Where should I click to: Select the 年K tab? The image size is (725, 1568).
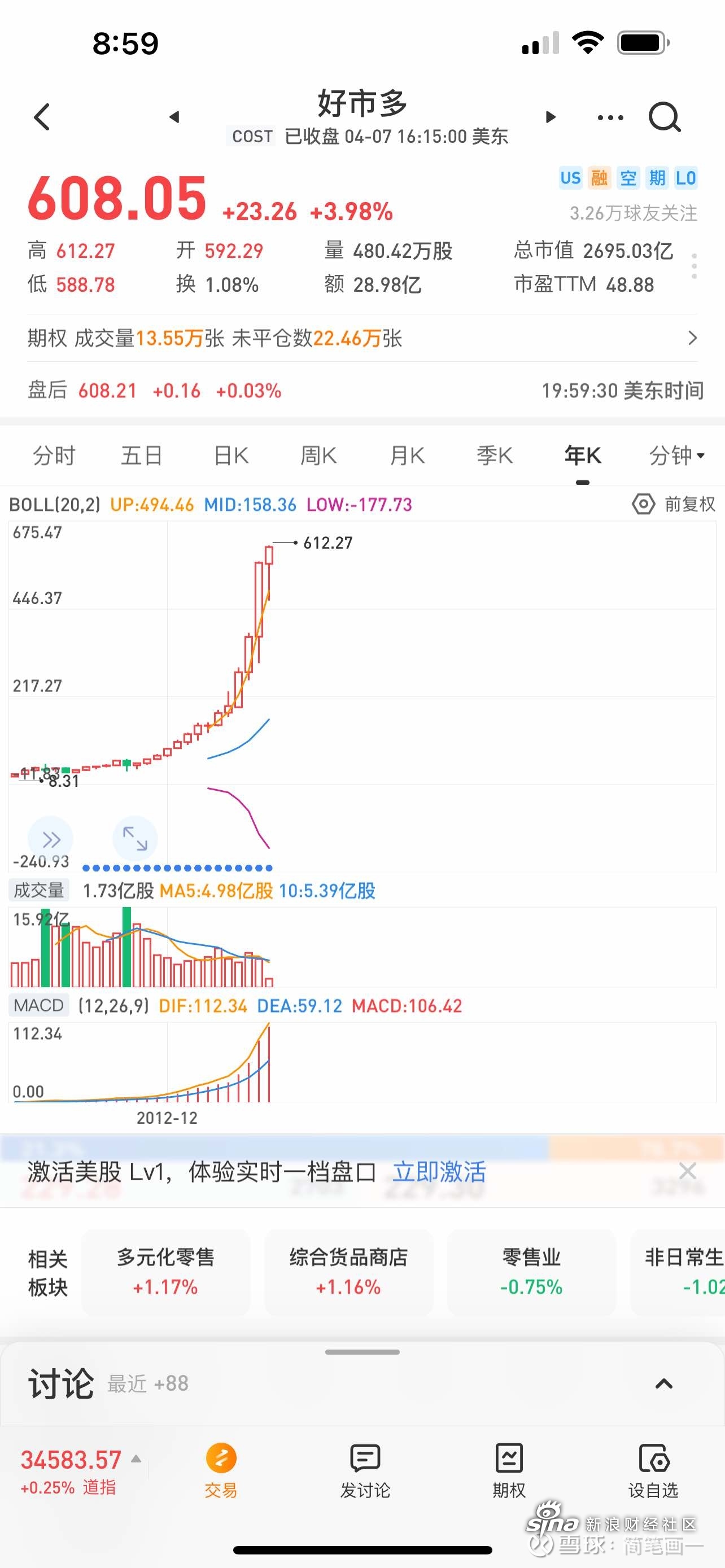tap(583, 455)
